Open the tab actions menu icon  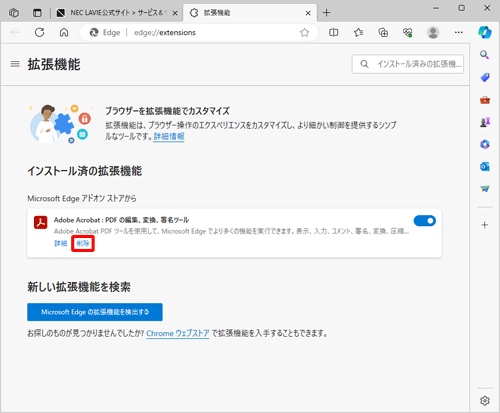point(37,13)
